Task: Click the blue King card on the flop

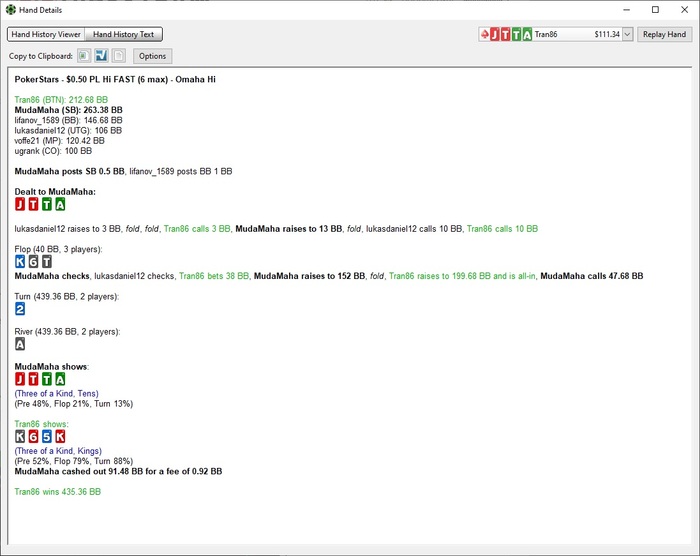Action: [20, 261]
